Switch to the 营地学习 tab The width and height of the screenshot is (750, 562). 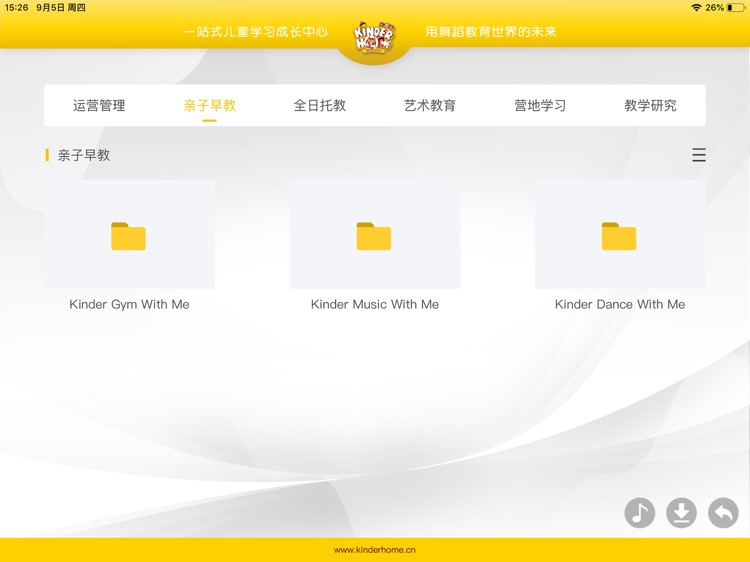coord(540,105)
